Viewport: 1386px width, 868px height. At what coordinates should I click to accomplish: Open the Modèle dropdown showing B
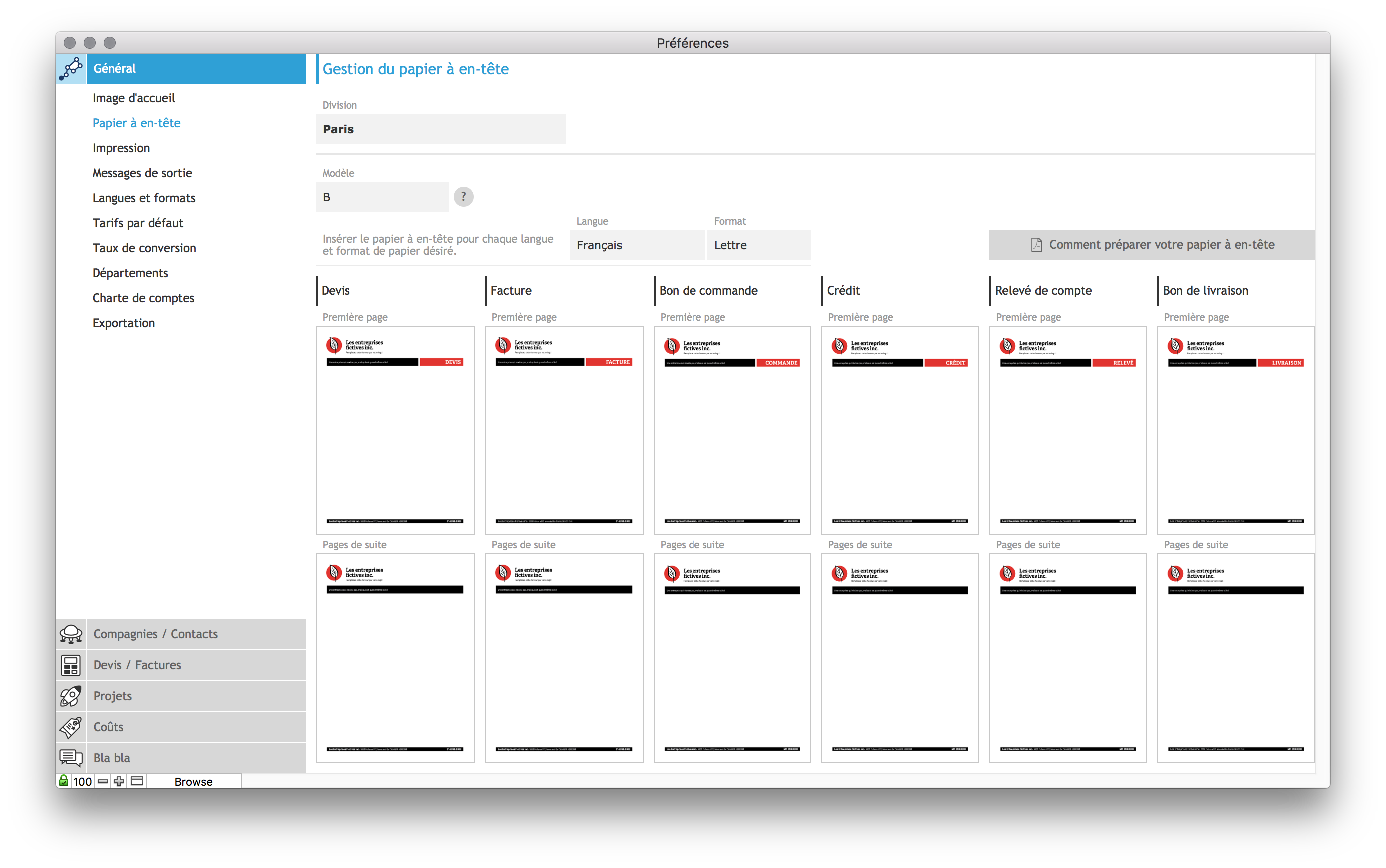point(382,197)
